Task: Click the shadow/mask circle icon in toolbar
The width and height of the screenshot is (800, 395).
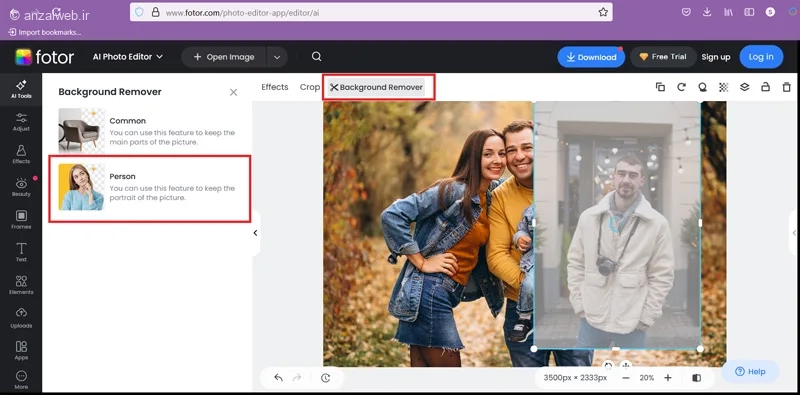Action: pos(703,87)
